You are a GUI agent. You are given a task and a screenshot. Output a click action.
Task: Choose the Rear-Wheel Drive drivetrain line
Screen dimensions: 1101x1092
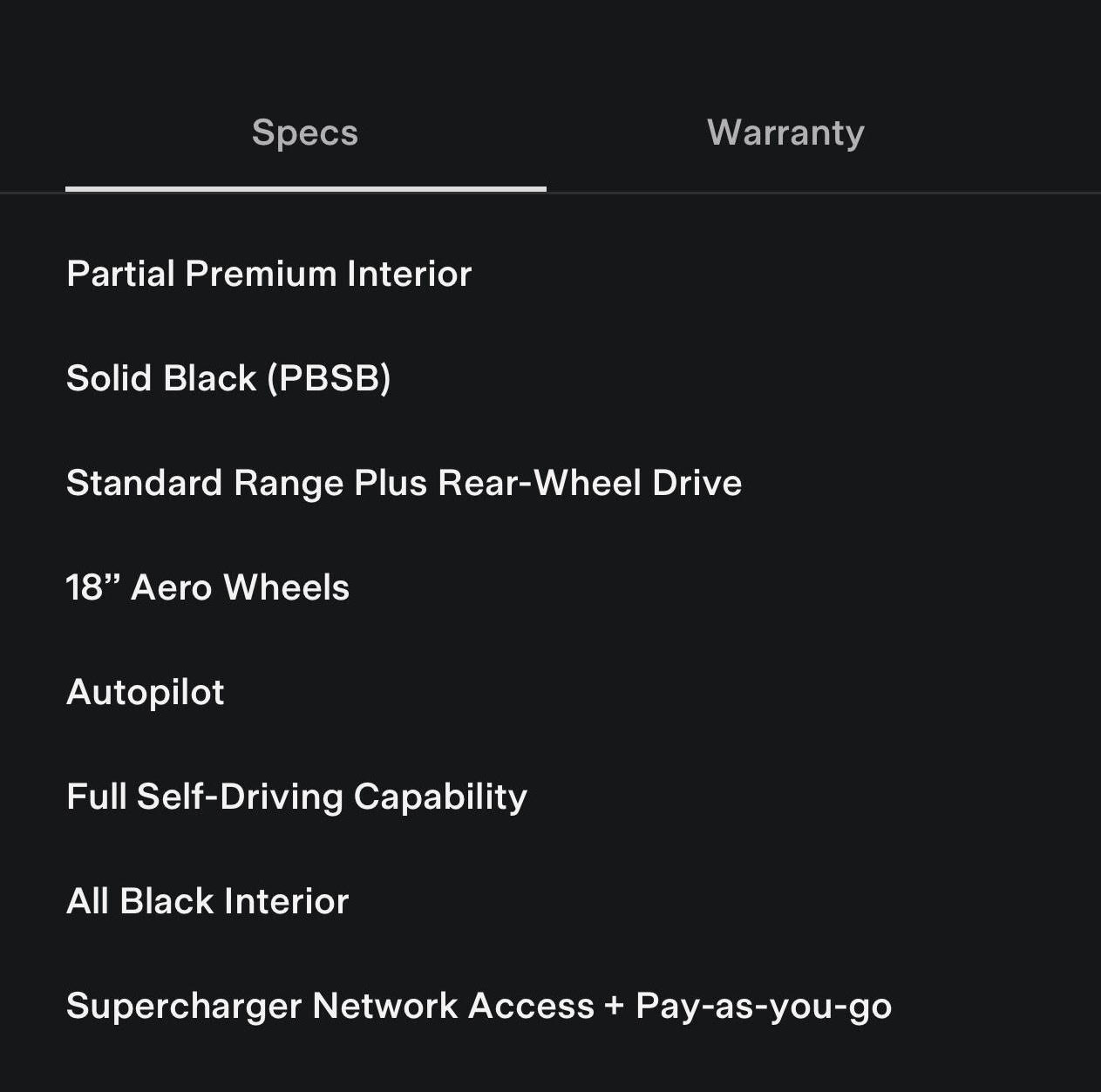(x=404, y=483)
